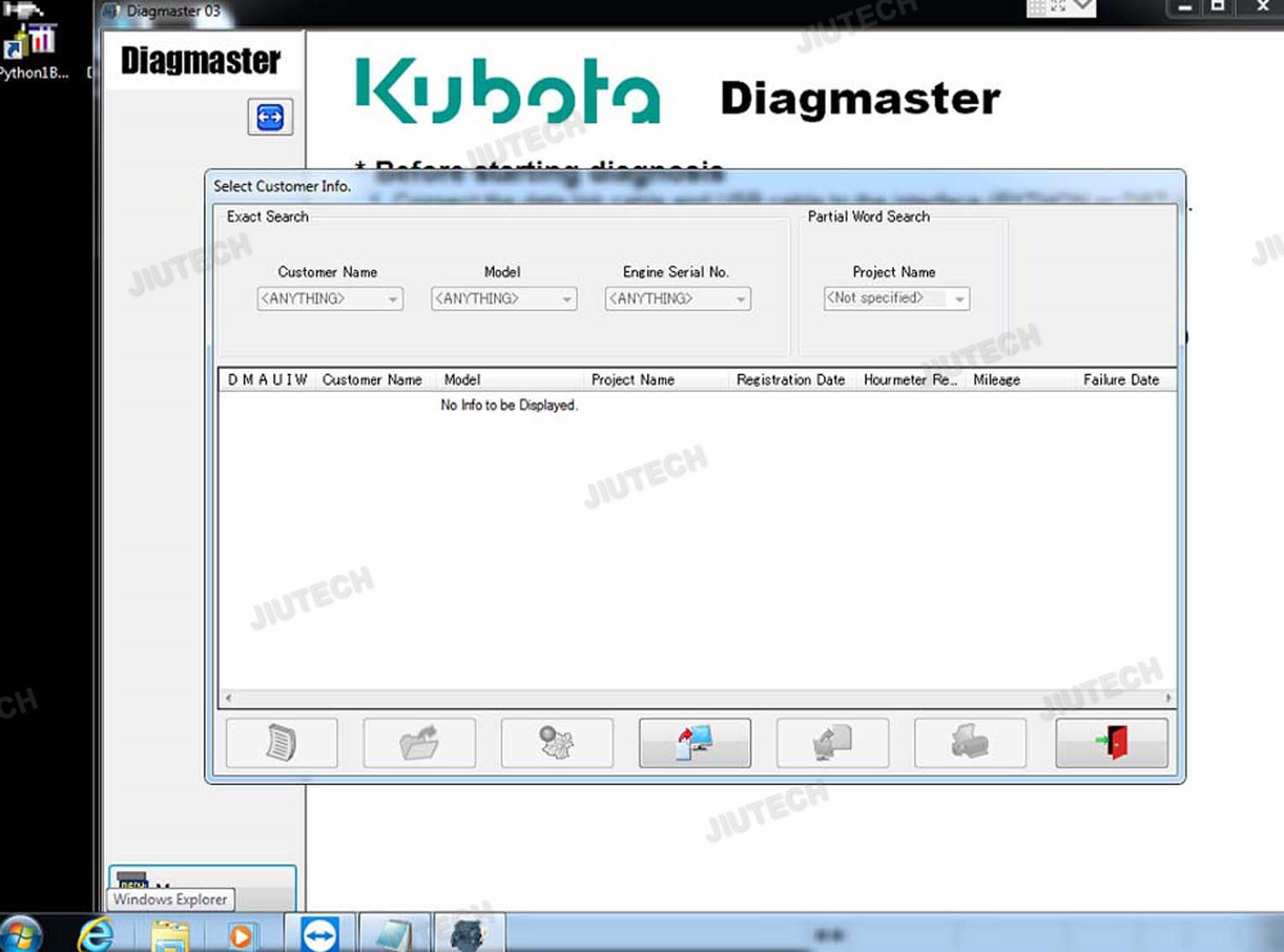The width and height of the screenshot is (1284, 952).
Task: Click the Failure Date column header
Action: (1121, 380)
